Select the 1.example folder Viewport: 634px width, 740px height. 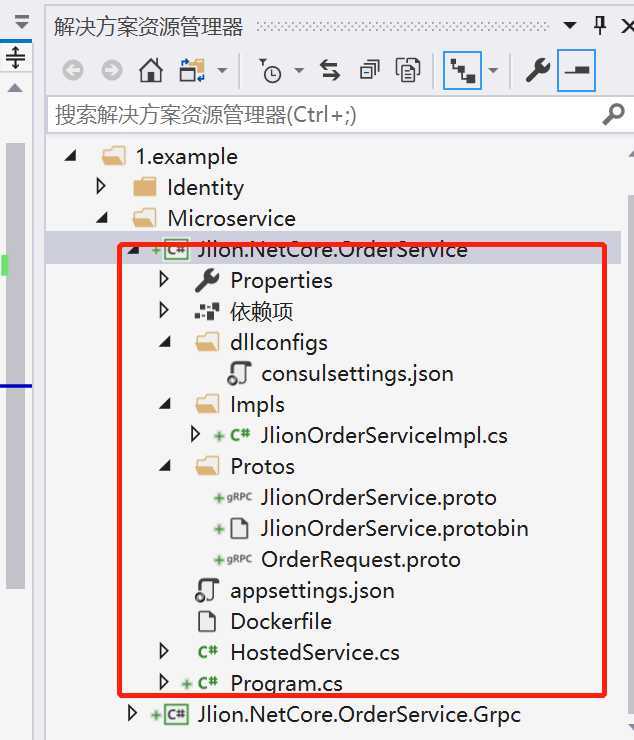[x=186, y=157]
